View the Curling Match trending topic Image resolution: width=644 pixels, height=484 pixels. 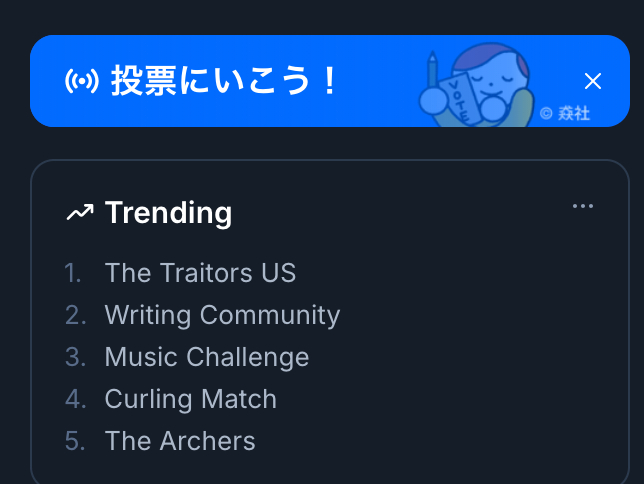click(x=190, y=399)
